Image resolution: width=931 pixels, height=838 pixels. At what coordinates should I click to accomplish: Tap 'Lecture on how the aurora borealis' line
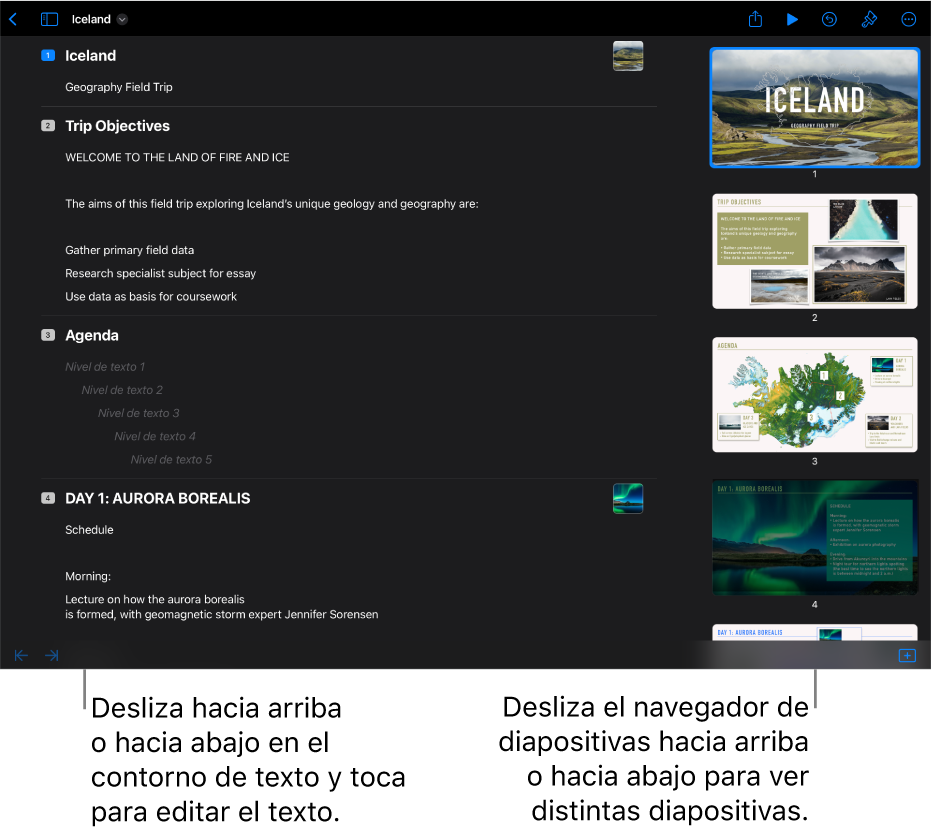tap(155, 599)
